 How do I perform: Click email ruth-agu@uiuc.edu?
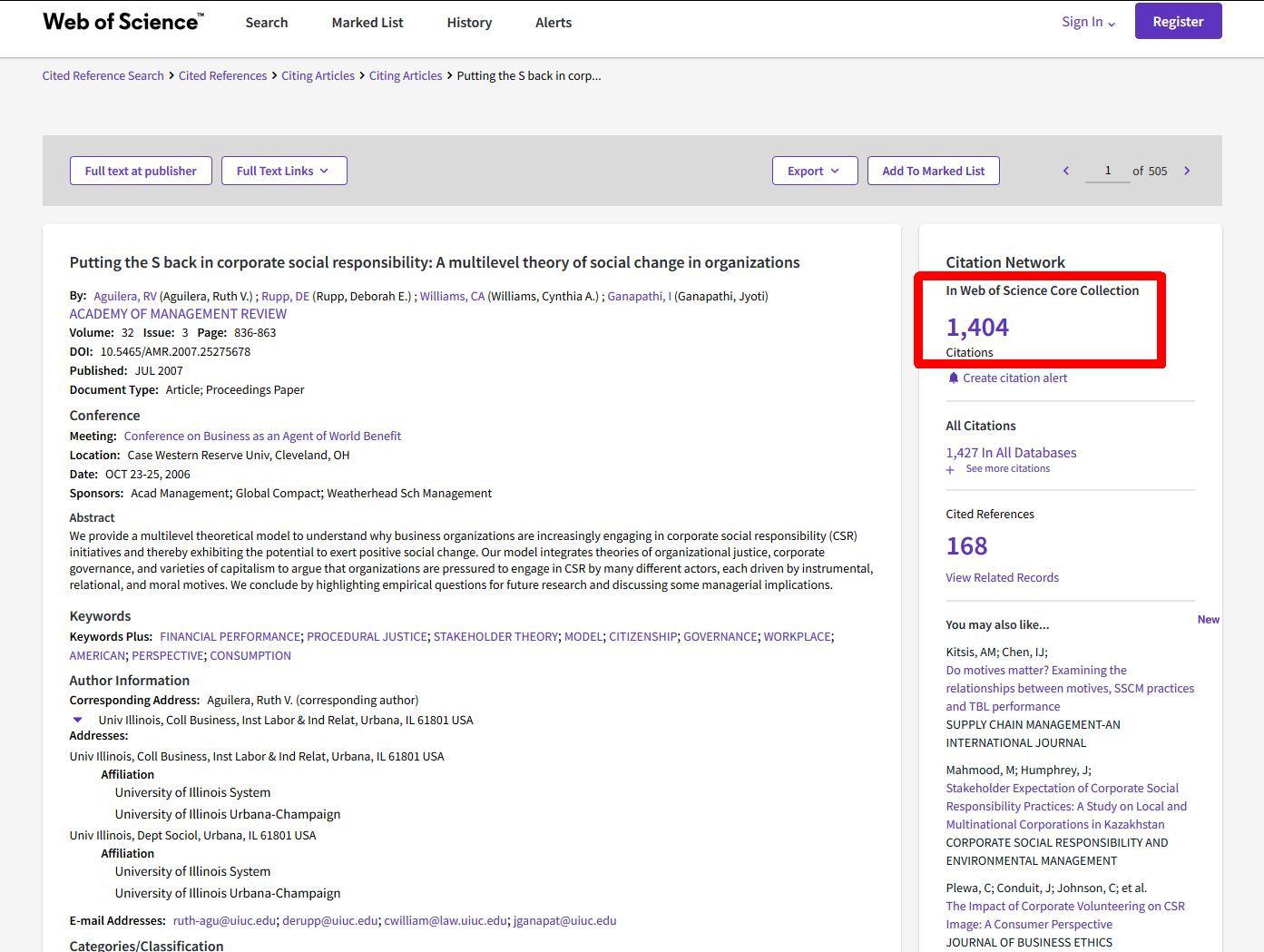click(x=224, y=920)
